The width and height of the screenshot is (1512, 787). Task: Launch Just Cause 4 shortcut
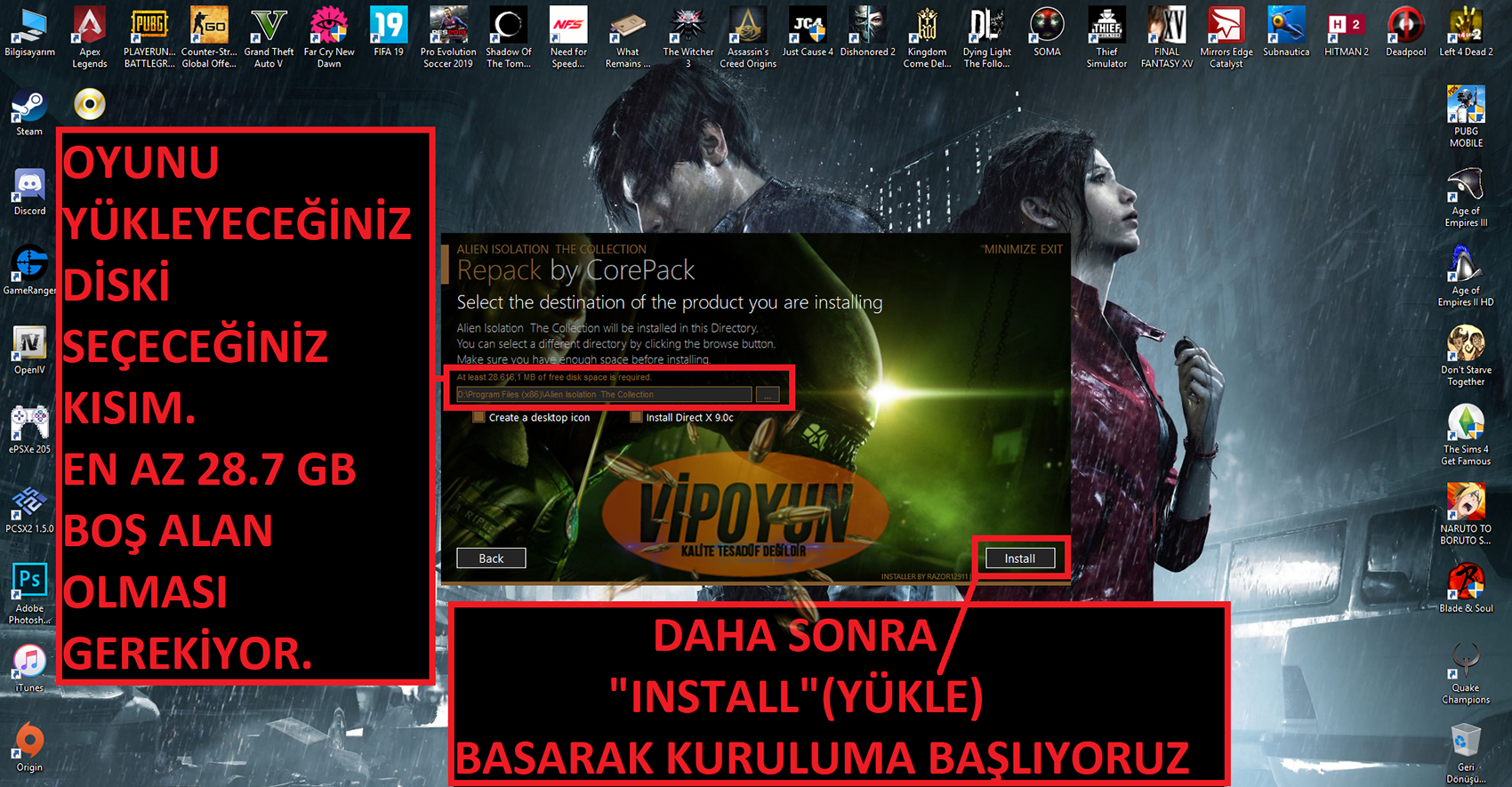coord(808,33)
